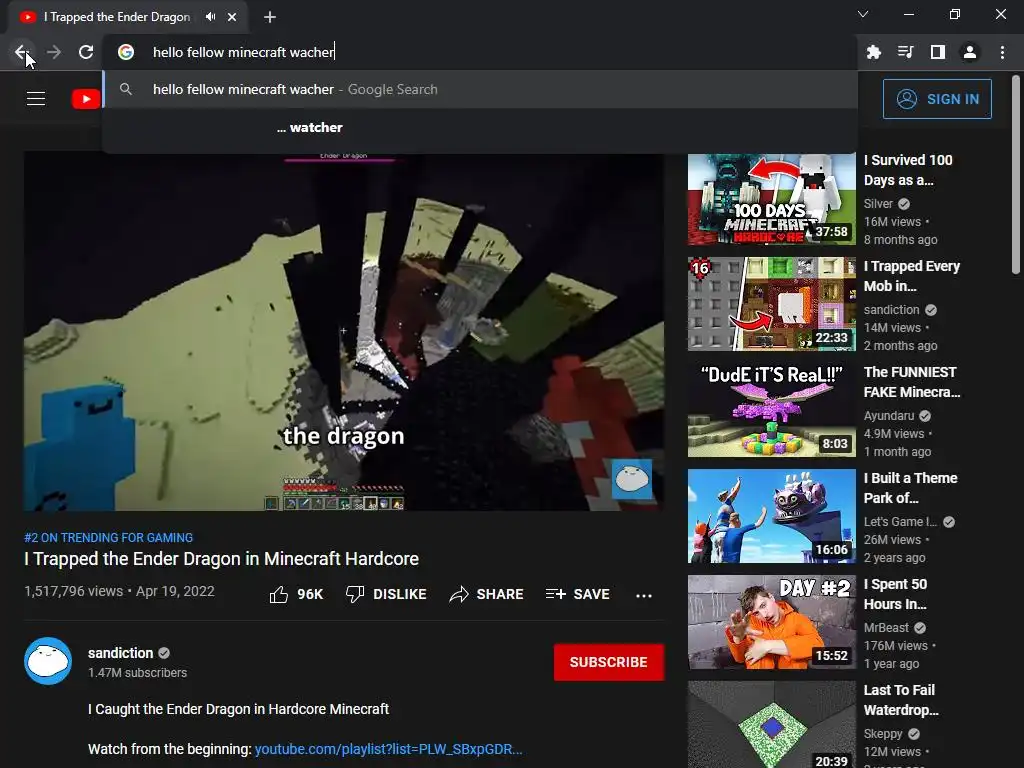The height and width of the screenshot is (768, 1024).
Task: Select the 'hello fellow minecraft wacher' Google Search suggestion
Action: pyautogui.click(x=480, y=89)
